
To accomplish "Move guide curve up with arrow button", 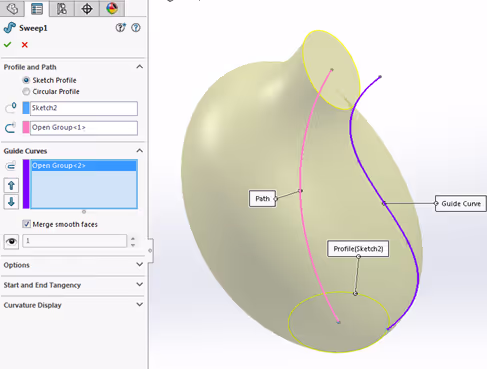I will tap(11, 185).
